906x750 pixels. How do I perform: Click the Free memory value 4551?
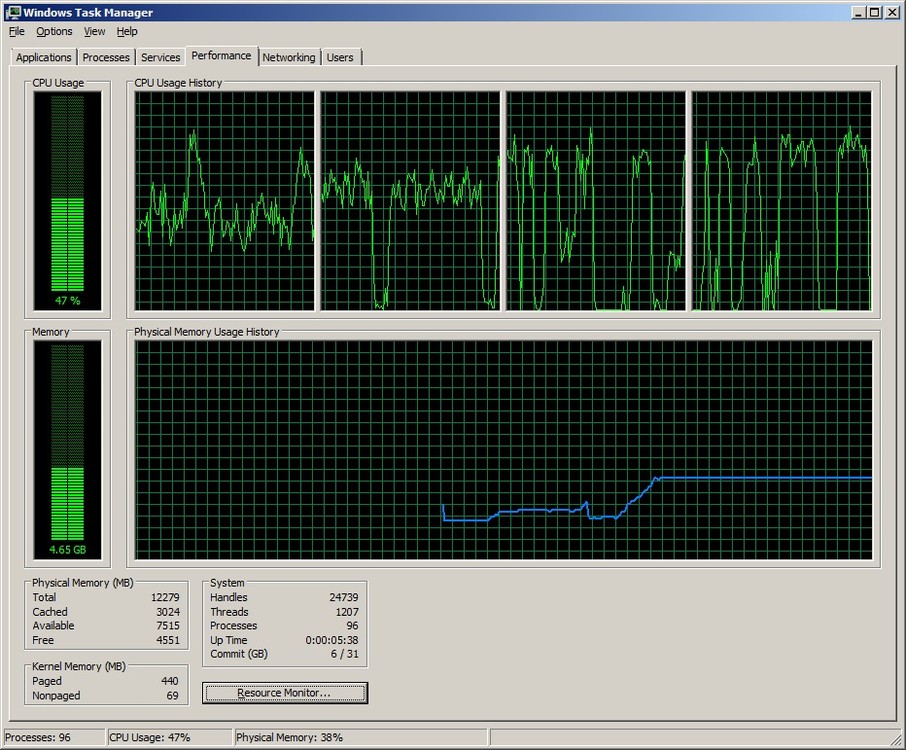(168, 640)
